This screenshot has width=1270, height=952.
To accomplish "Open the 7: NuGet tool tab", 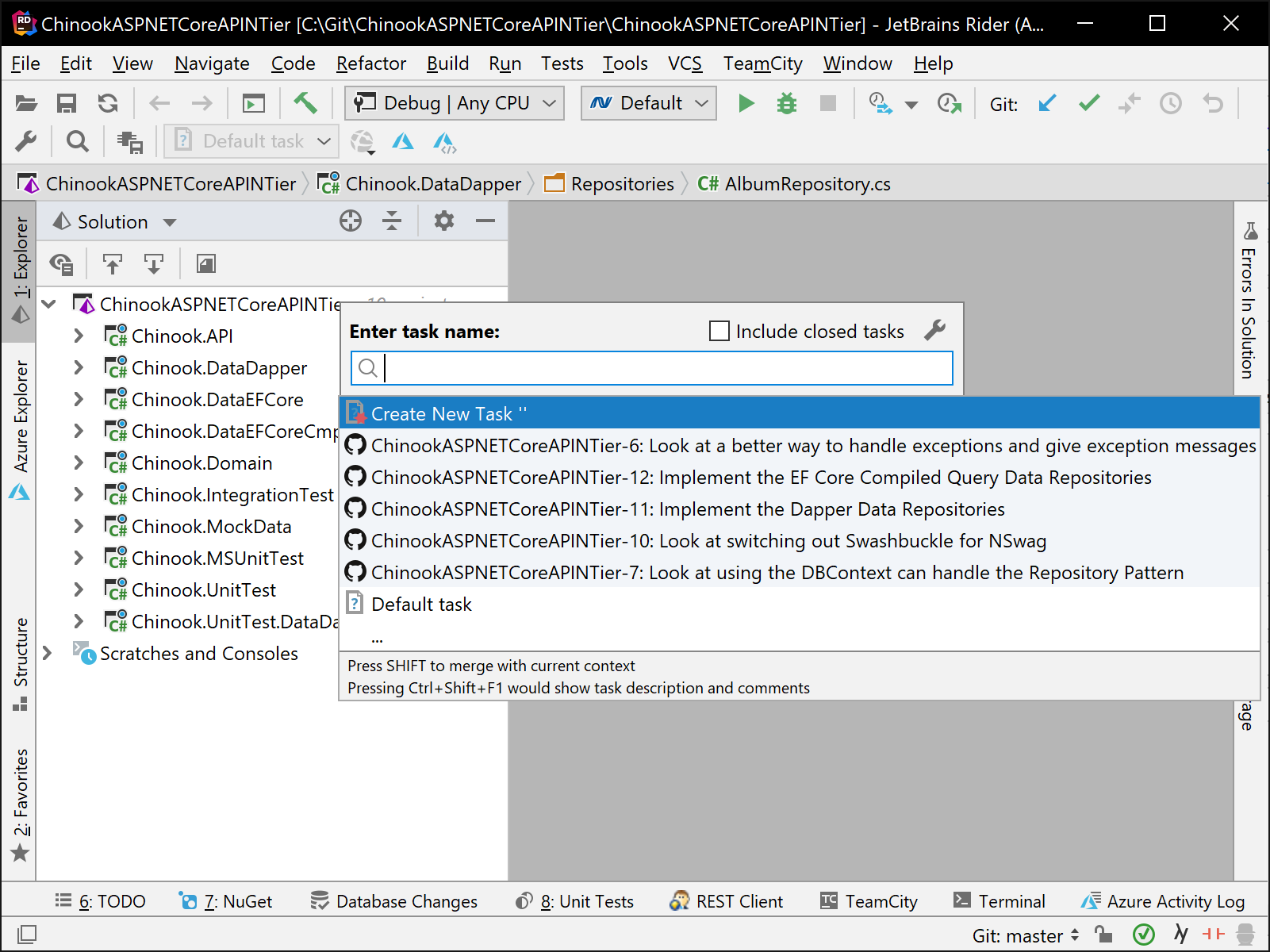I will (x=225, y=901).
